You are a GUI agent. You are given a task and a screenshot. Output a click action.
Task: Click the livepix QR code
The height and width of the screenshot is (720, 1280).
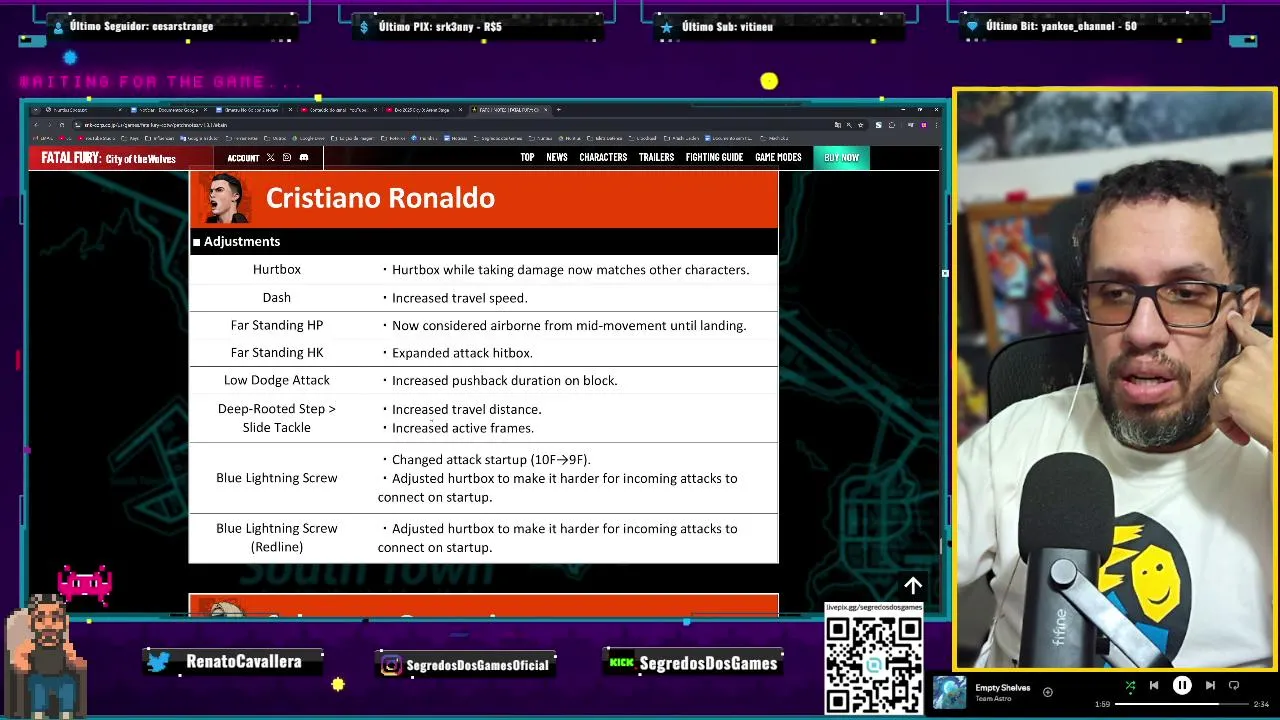[874, 664]
